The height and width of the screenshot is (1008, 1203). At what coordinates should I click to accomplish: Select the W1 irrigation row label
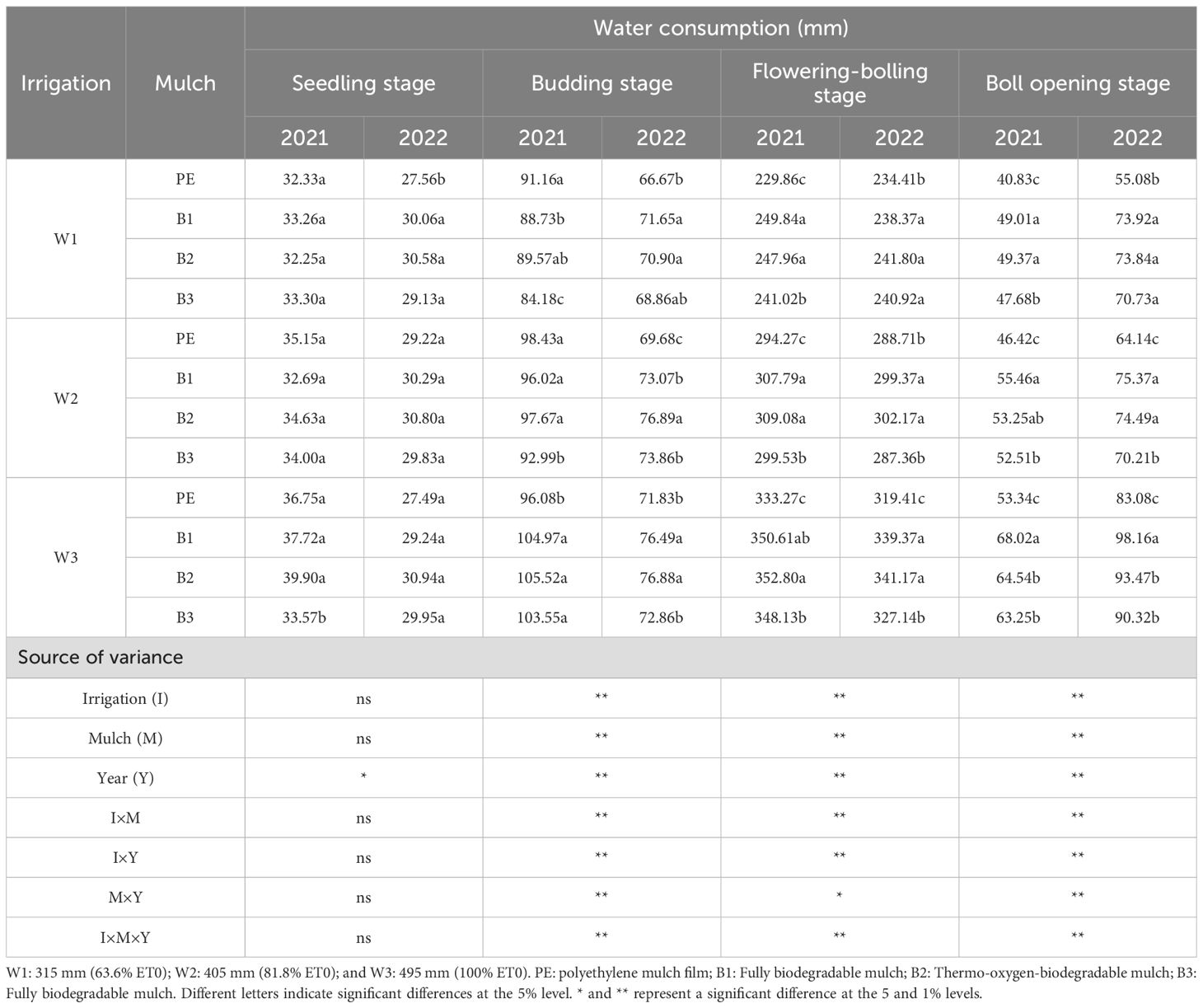(x=66, y=239)
